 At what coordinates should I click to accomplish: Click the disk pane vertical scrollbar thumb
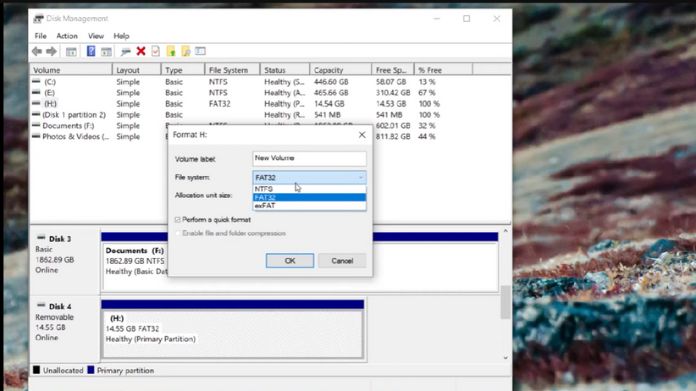[x=505, y=302]
